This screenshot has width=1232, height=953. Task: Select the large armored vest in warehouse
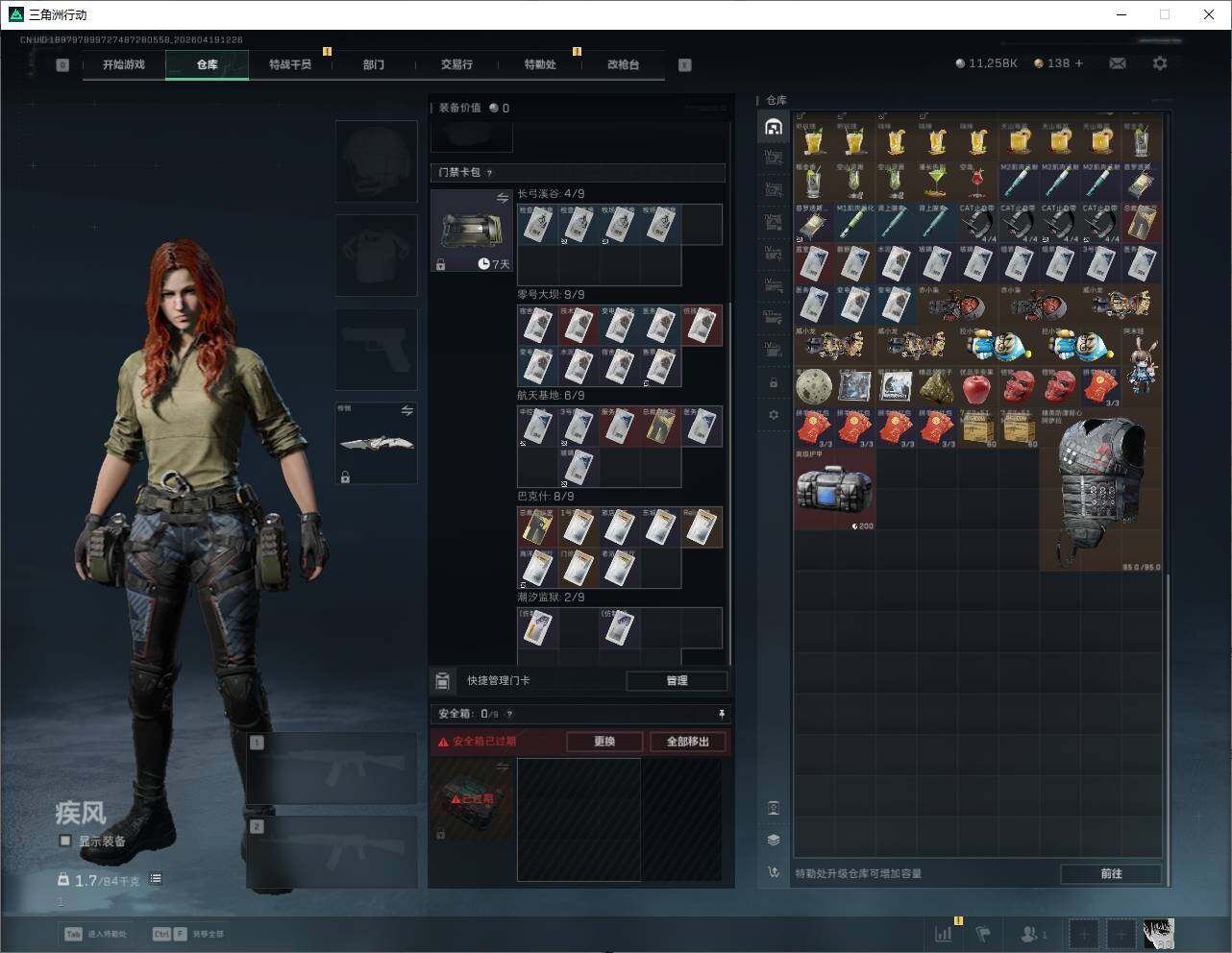pyautogui.click(x=1100, y=490)
